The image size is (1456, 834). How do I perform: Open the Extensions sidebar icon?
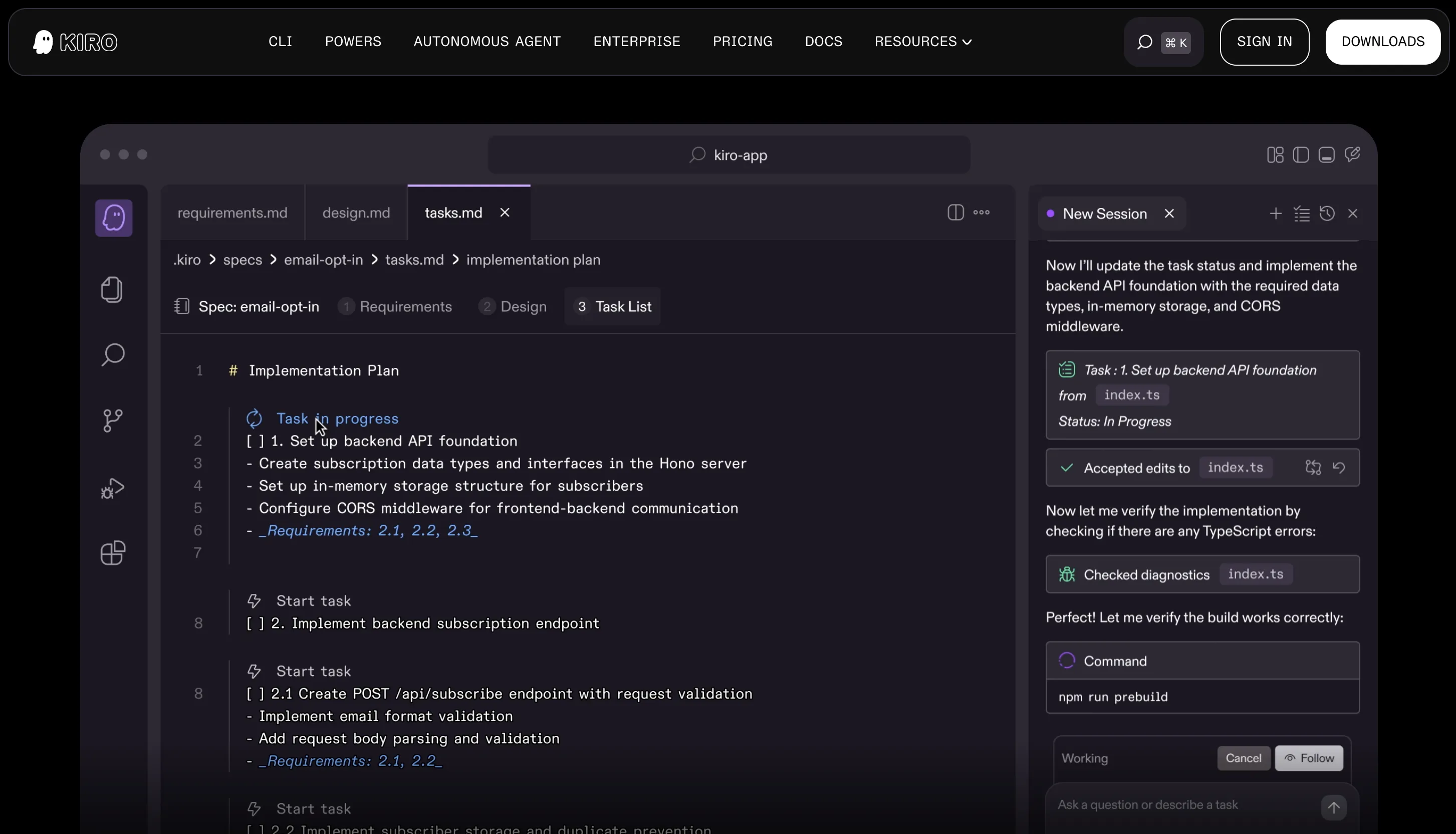[x=112, y=553]
